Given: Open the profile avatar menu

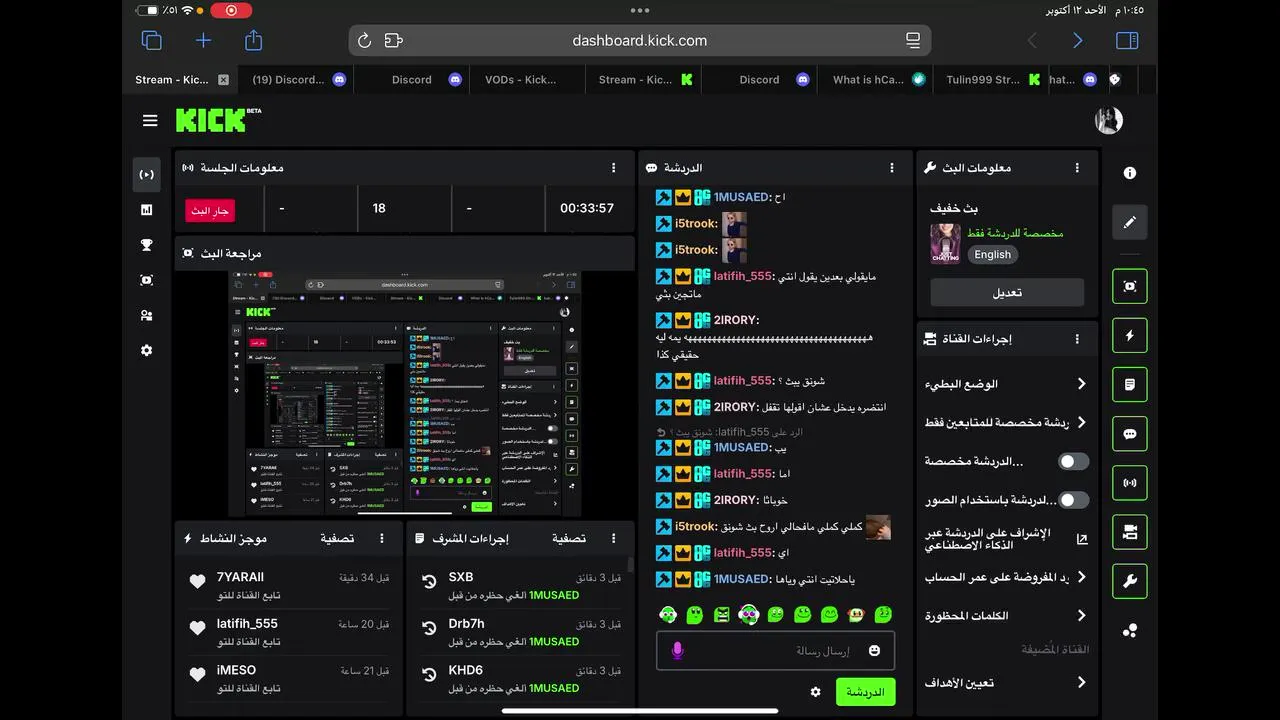Looking at the screenshot, I should [x=1108, y=120].
